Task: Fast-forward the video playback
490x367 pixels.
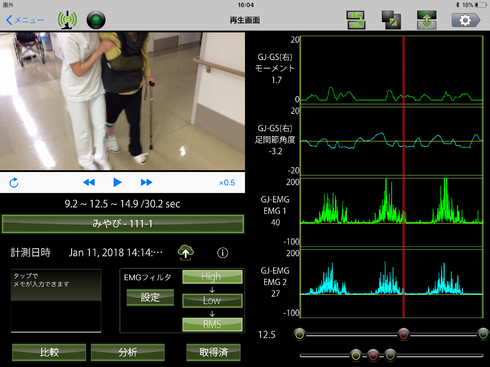Action: 146,182
